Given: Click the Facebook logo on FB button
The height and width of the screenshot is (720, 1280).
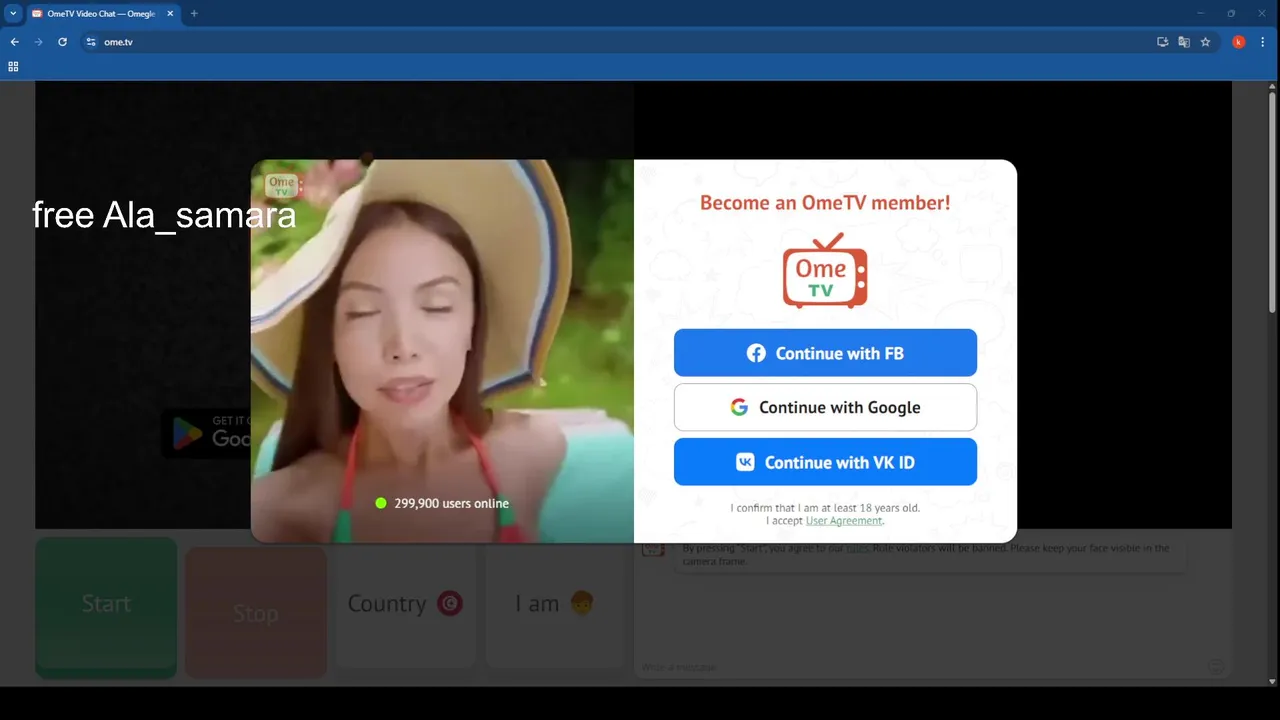Looking at the screenshot, I should pyautogui.click(x=756, y=353).
